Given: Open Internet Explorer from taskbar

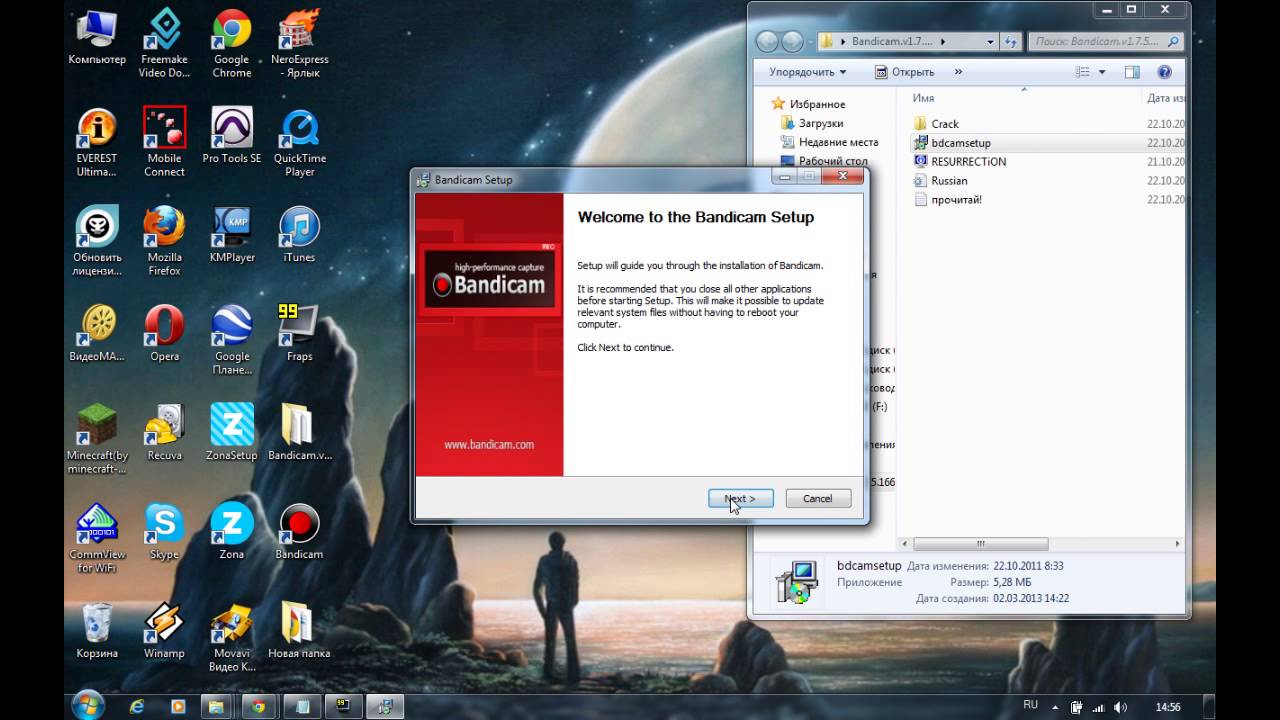Looking at the screenshot, I should (137, 707).
